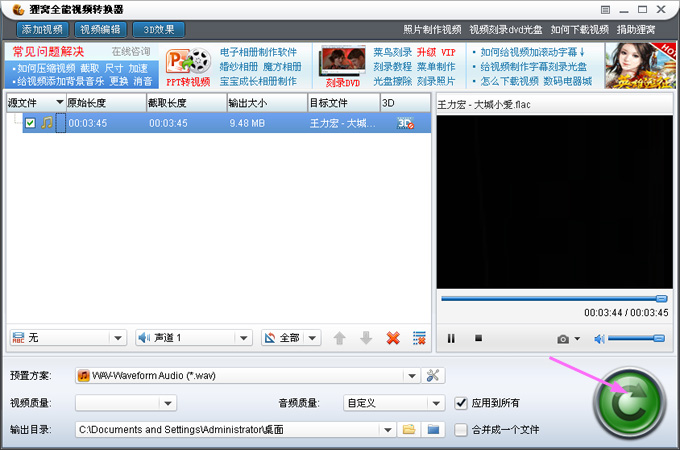Screen dimensions: 680x450
Task: Enable 合并成一个文件 checkbox
Action: [x=461, y=430]
